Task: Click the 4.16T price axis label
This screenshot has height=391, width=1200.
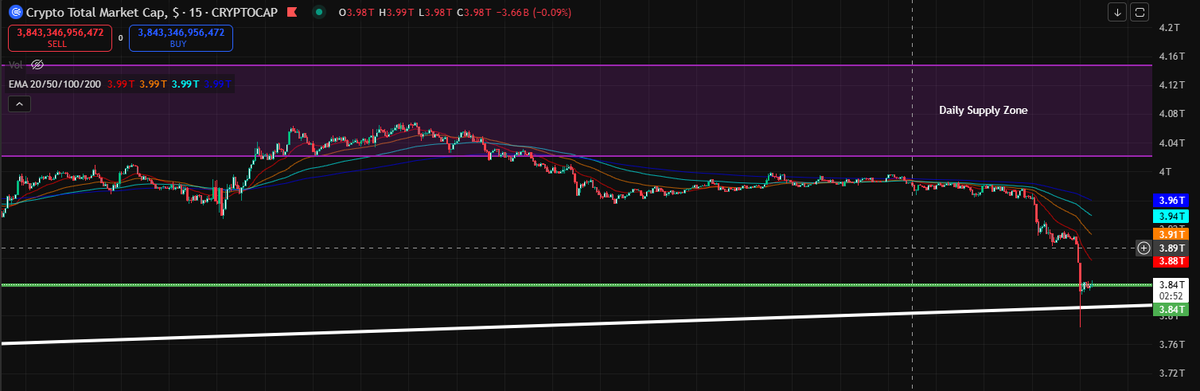Action: pos(1172,57)
